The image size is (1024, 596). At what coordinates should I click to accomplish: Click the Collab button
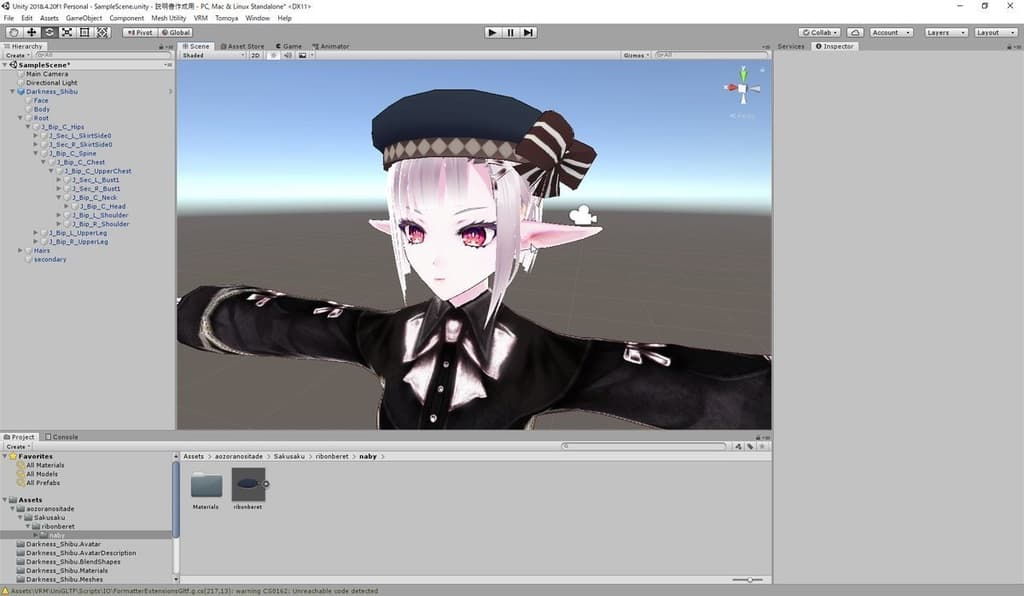[818, 32]
